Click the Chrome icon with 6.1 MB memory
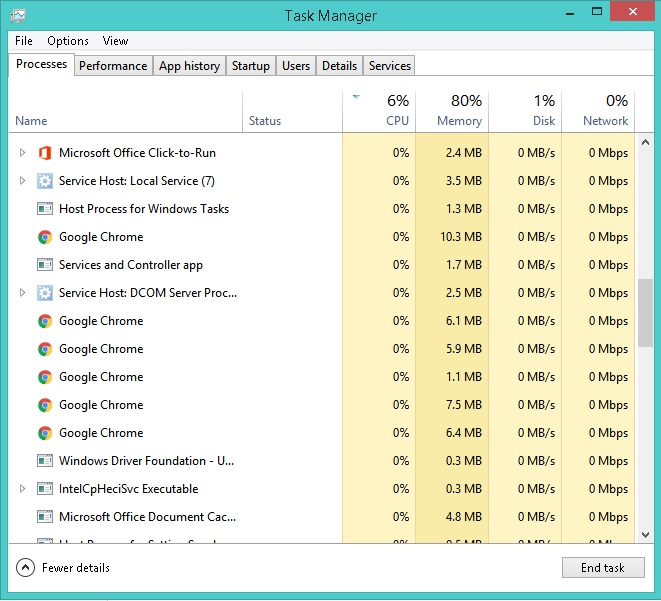 pos(45,321)
